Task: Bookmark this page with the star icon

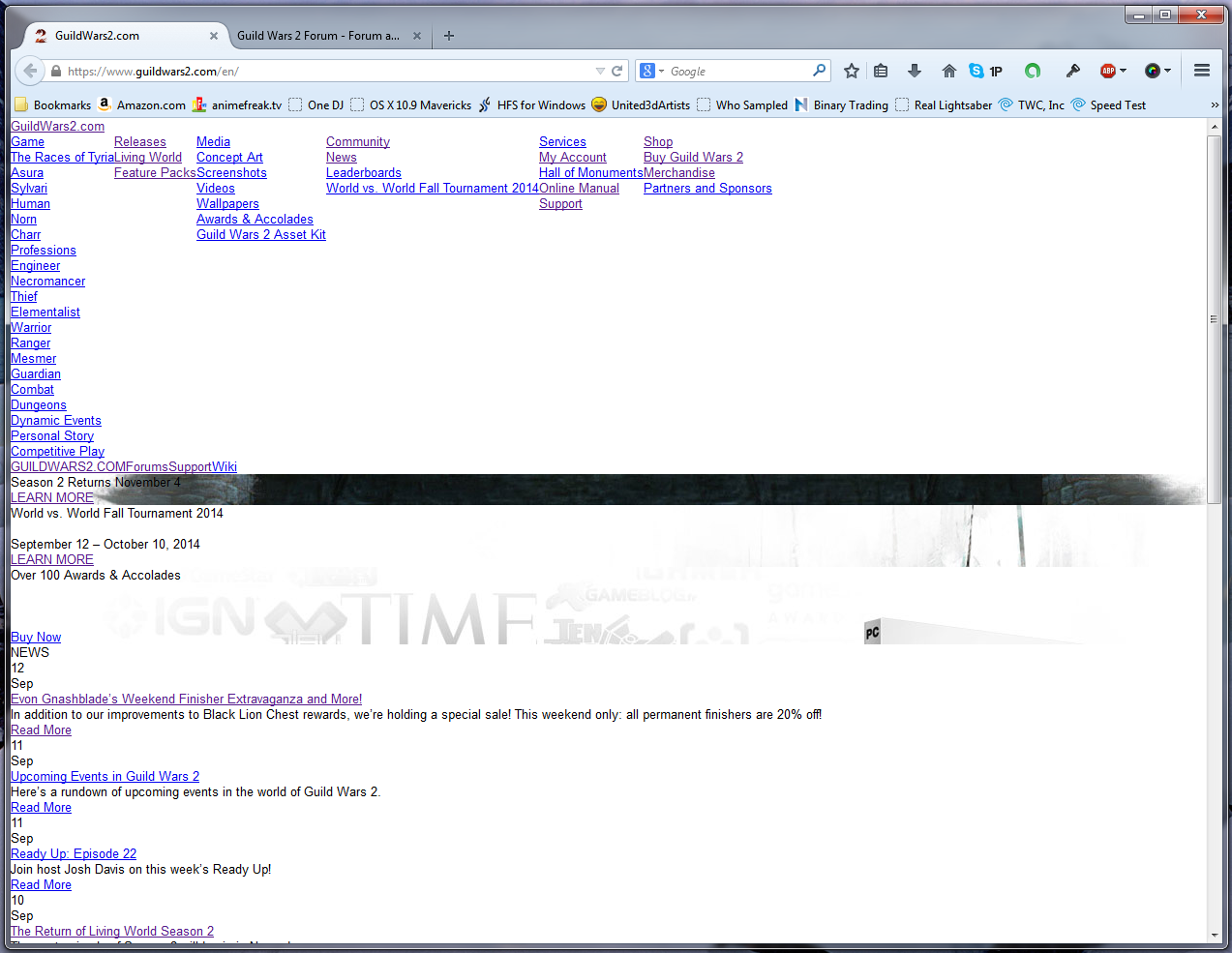Action: 852,71
